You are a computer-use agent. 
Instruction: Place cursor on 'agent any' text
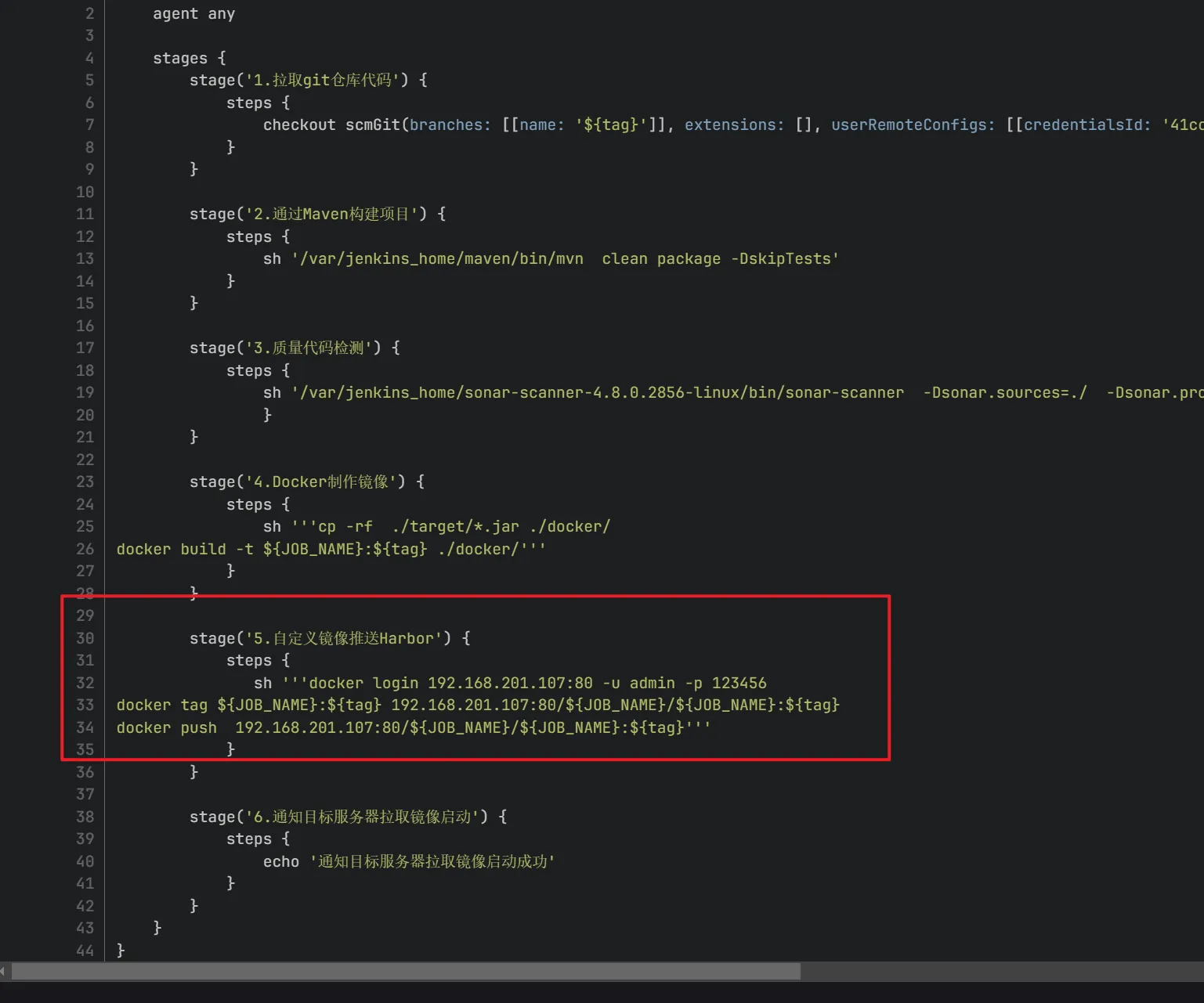coord(193,13)
